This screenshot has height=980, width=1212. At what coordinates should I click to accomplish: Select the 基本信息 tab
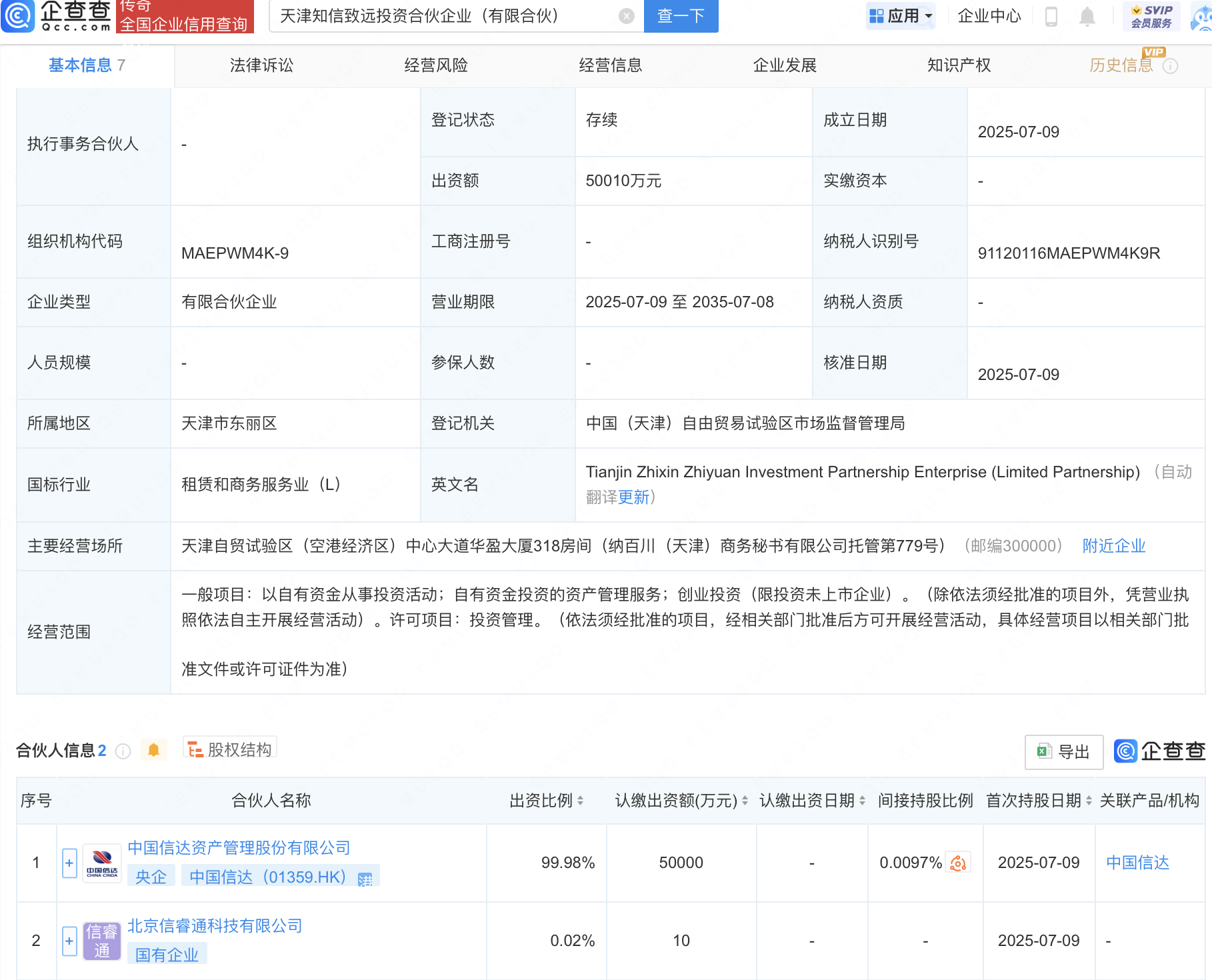(87, 65)
